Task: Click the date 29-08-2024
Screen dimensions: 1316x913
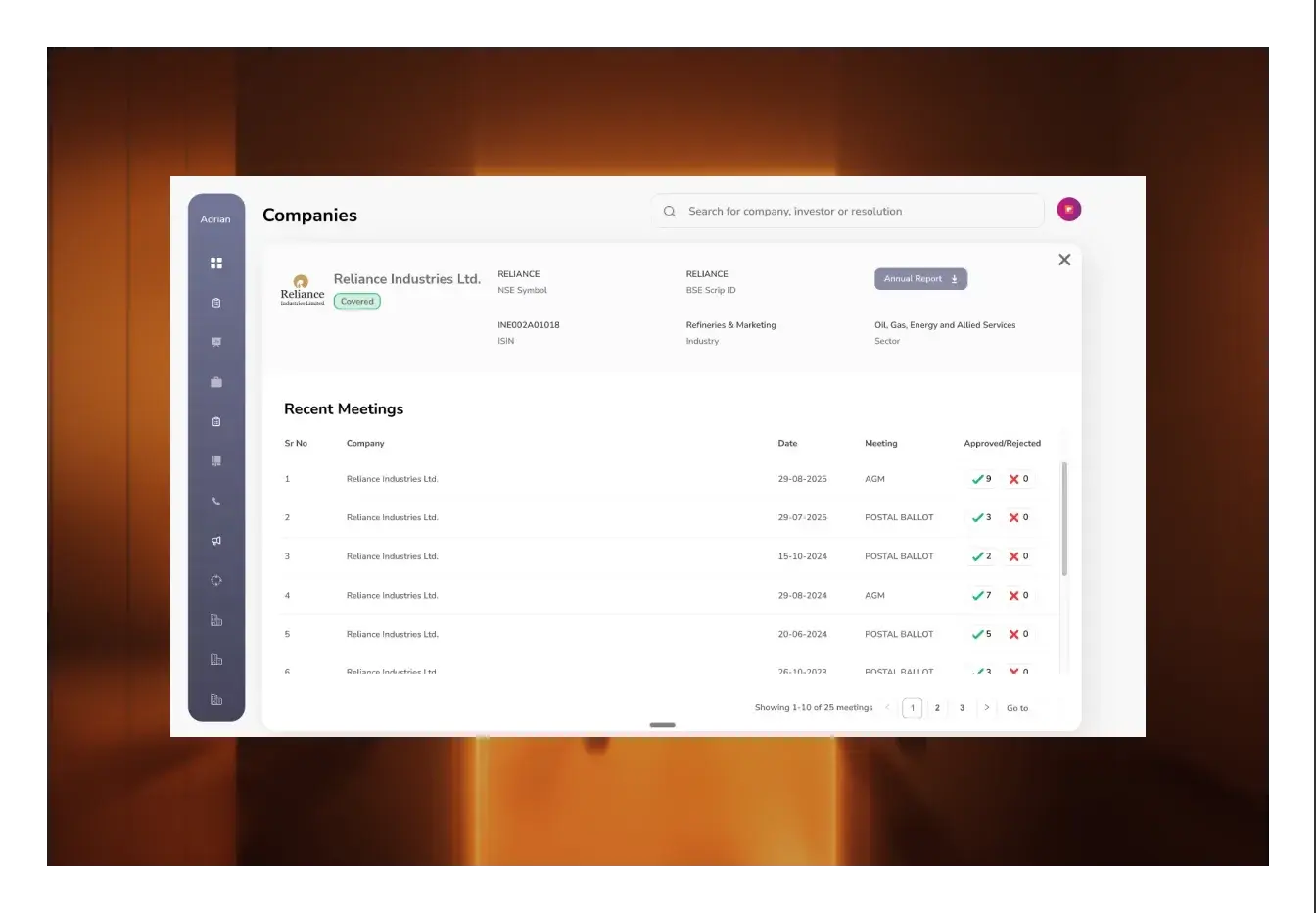Action: click(x=803, y=595)
